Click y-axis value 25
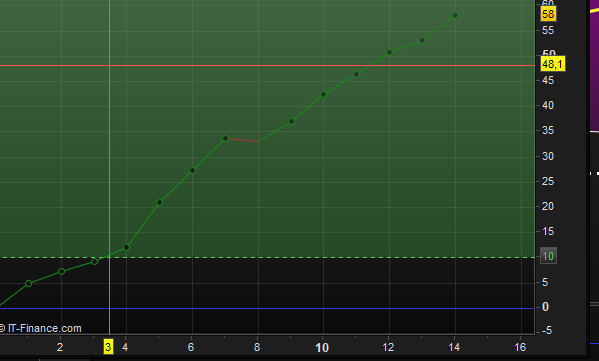This screenshot has width=599, height=361. (548, 181)
